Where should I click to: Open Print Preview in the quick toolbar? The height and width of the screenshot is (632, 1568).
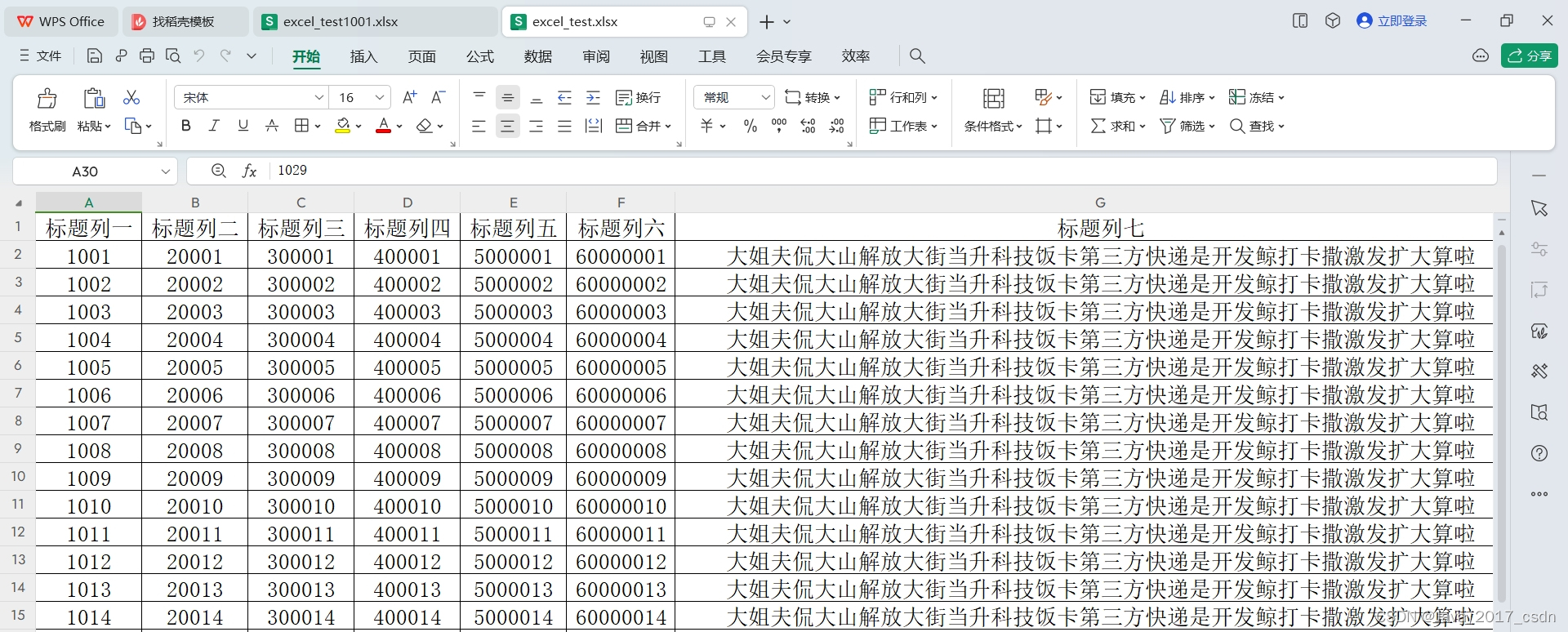[x=173, y=56]
